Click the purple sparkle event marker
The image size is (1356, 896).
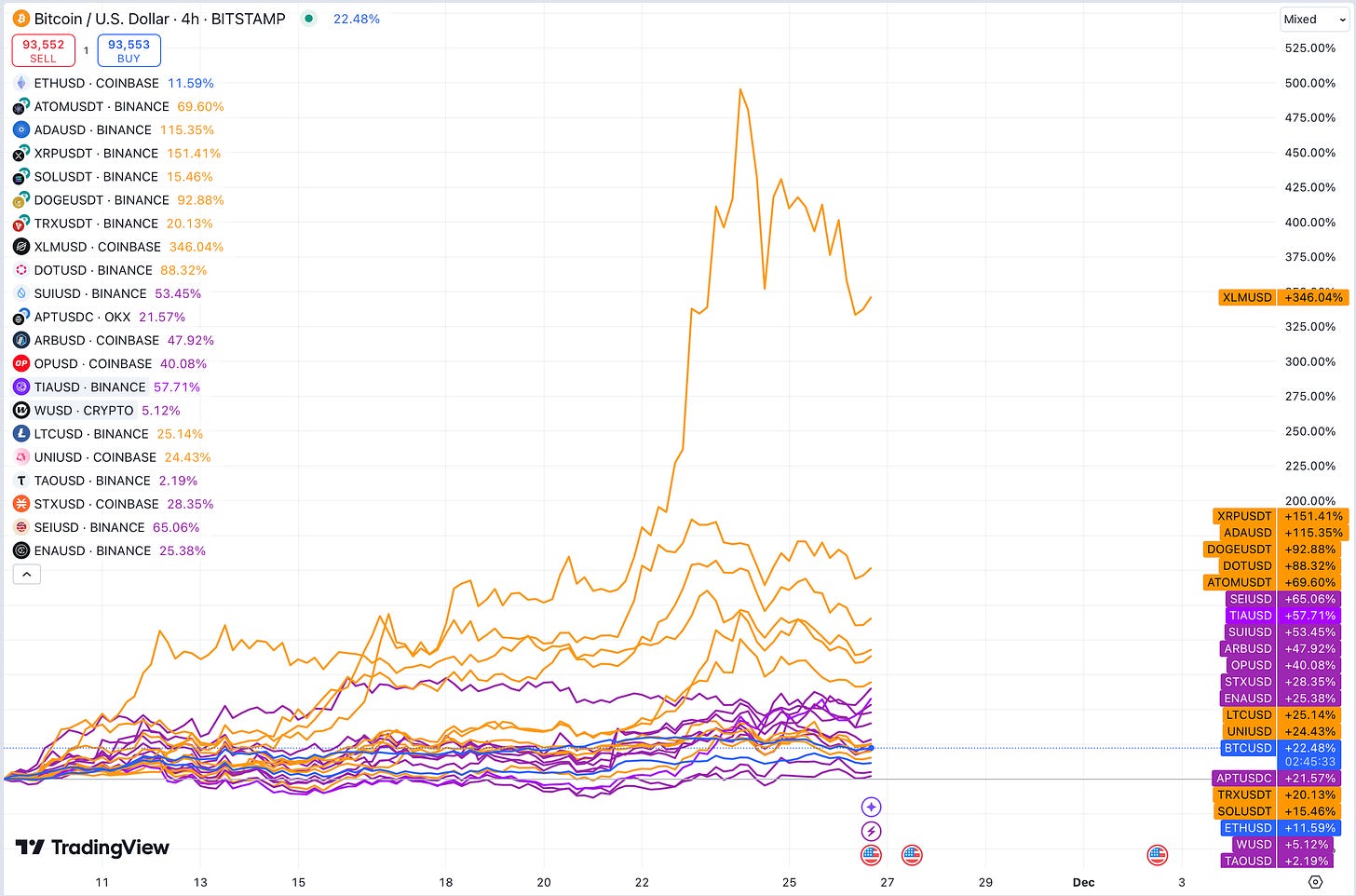pyautogui.click(x=871, y=807)
